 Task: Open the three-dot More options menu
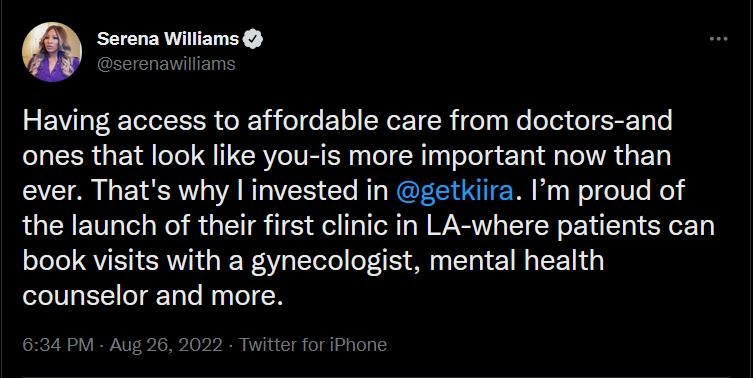pos(718,39)
